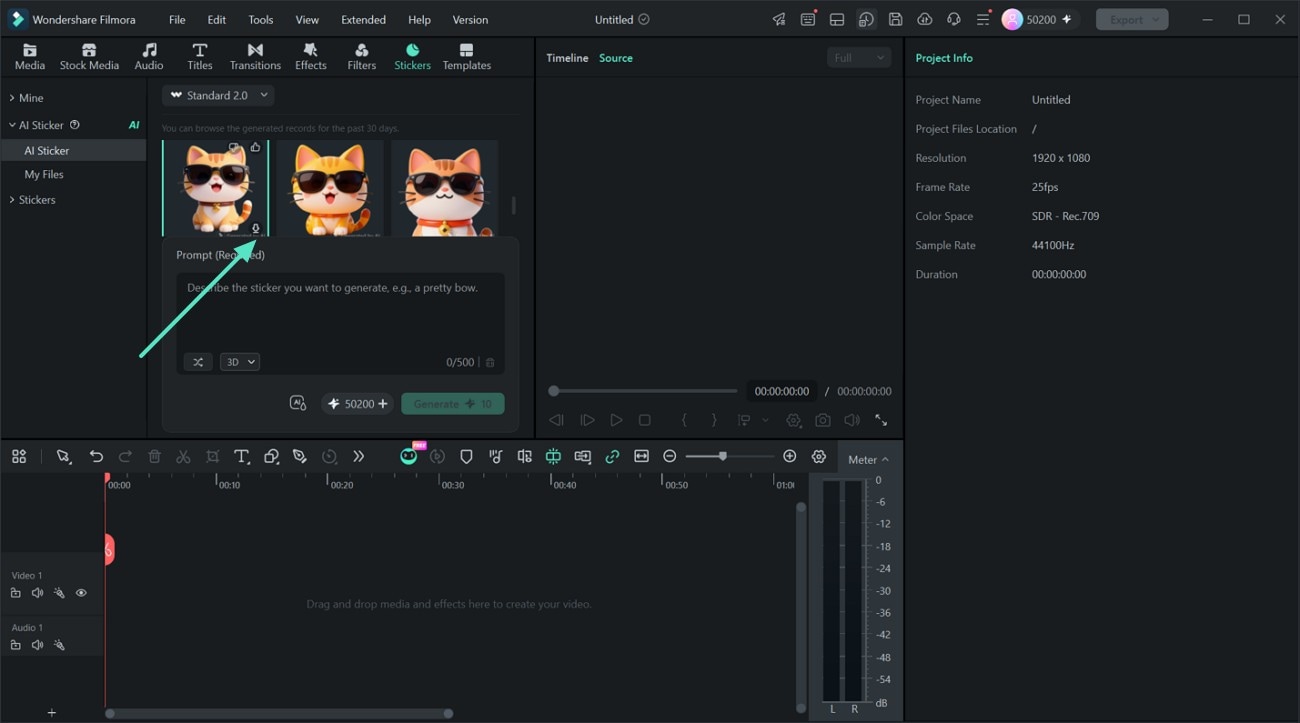Screen dimensions: 1300x723
Task: Take a snapshot with the camera icon
Action: point(822,421)
